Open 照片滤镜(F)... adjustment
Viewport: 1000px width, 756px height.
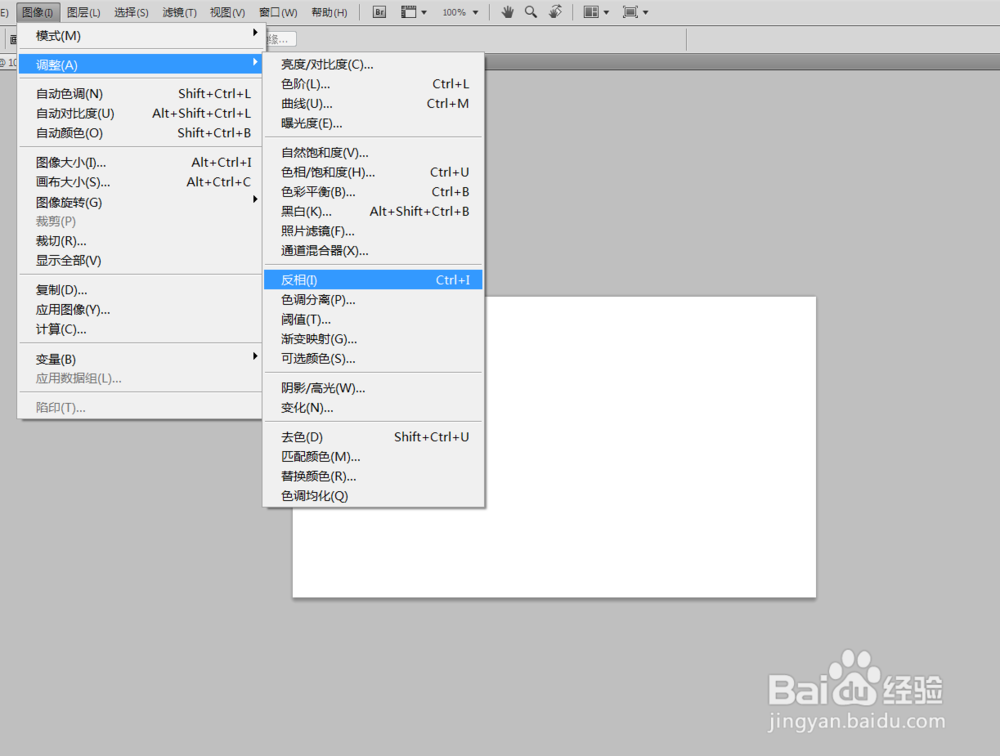click(x=373, y=232)
